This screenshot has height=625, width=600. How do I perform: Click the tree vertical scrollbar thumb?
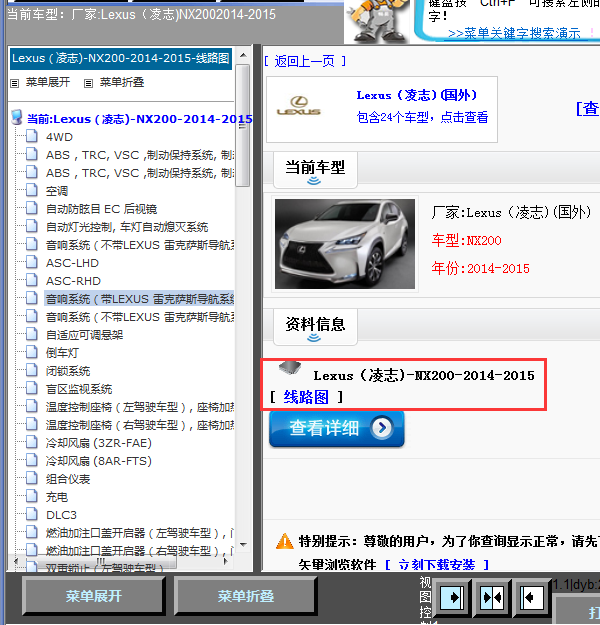pyautogui.click(x=242, y=125)
